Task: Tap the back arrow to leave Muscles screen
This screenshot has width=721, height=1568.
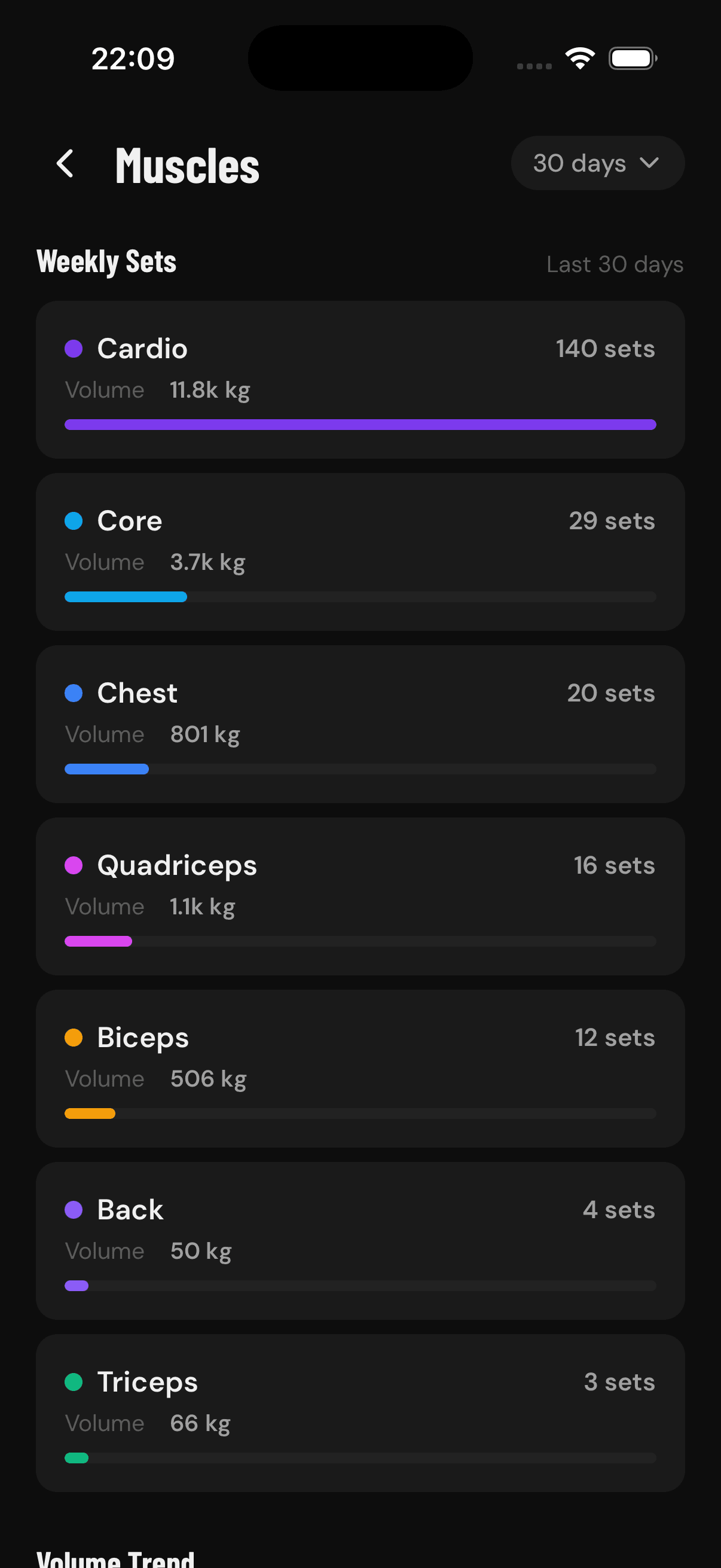Action: 65,163
